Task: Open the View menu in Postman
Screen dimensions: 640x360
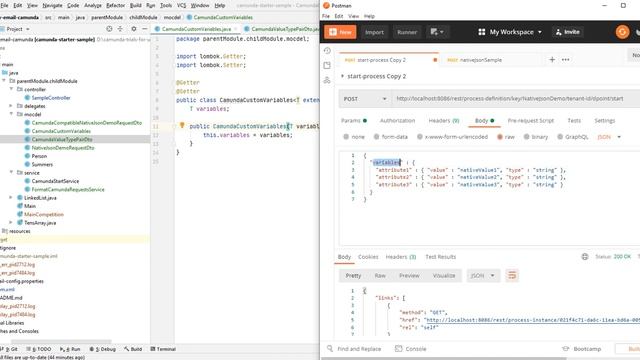Action: (x=353, y=16)
